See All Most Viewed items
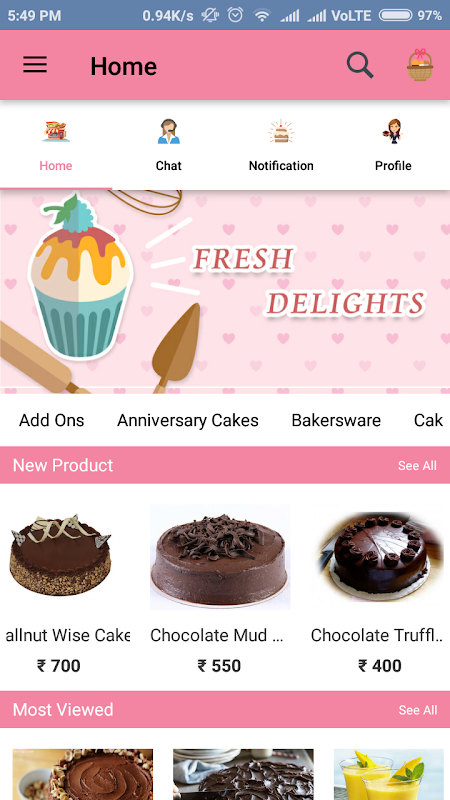This screenshot has width=450, height=800. pyautogui.click(x=417, y=710)
